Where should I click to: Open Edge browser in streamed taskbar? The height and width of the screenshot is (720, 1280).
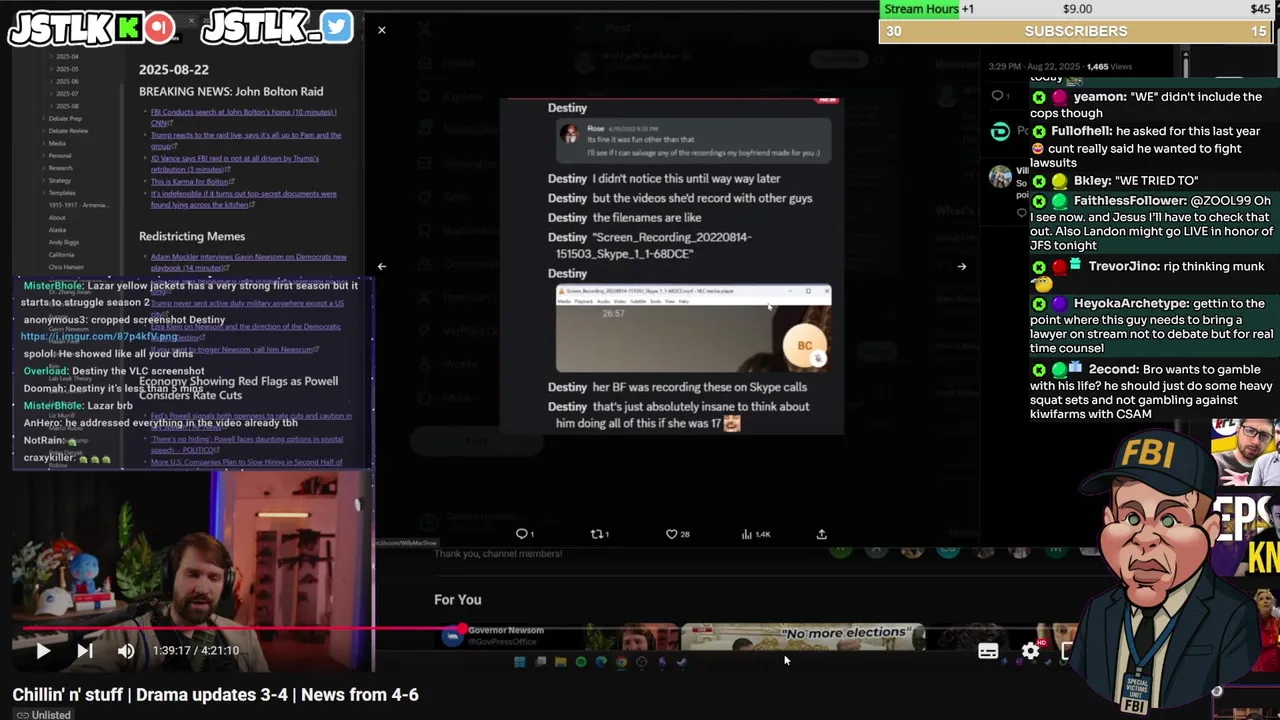pos(601,662)
